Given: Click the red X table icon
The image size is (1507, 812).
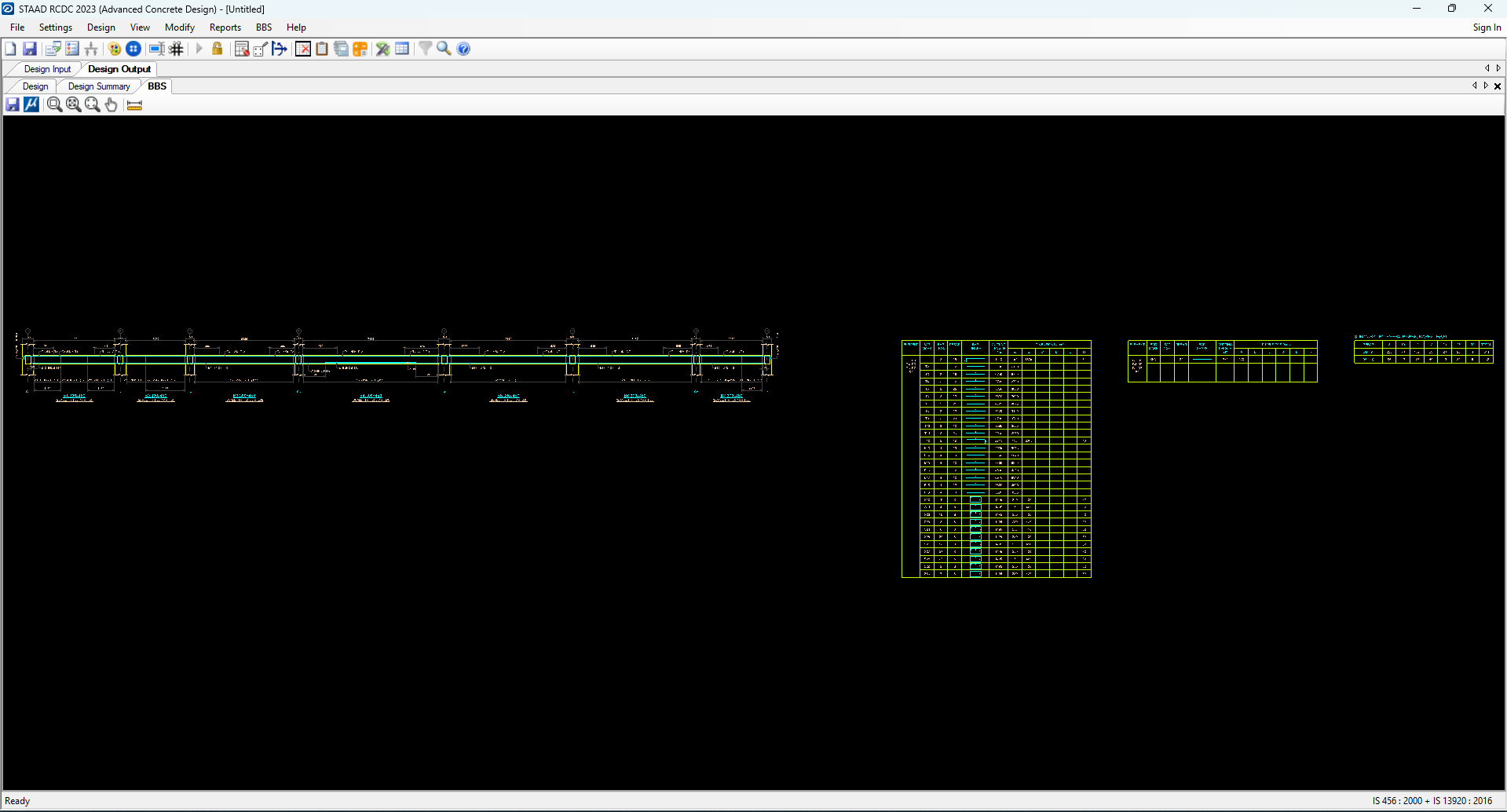Looking at the screenshot, I should (303, 49).
